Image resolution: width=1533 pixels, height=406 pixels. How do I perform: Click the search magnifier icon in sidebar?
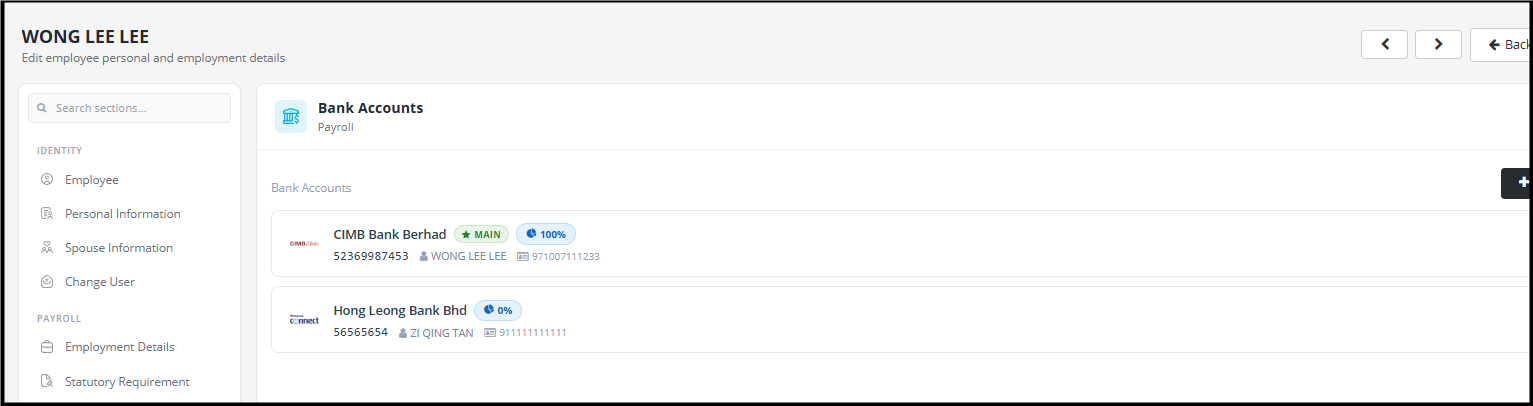tap(42, 108)
